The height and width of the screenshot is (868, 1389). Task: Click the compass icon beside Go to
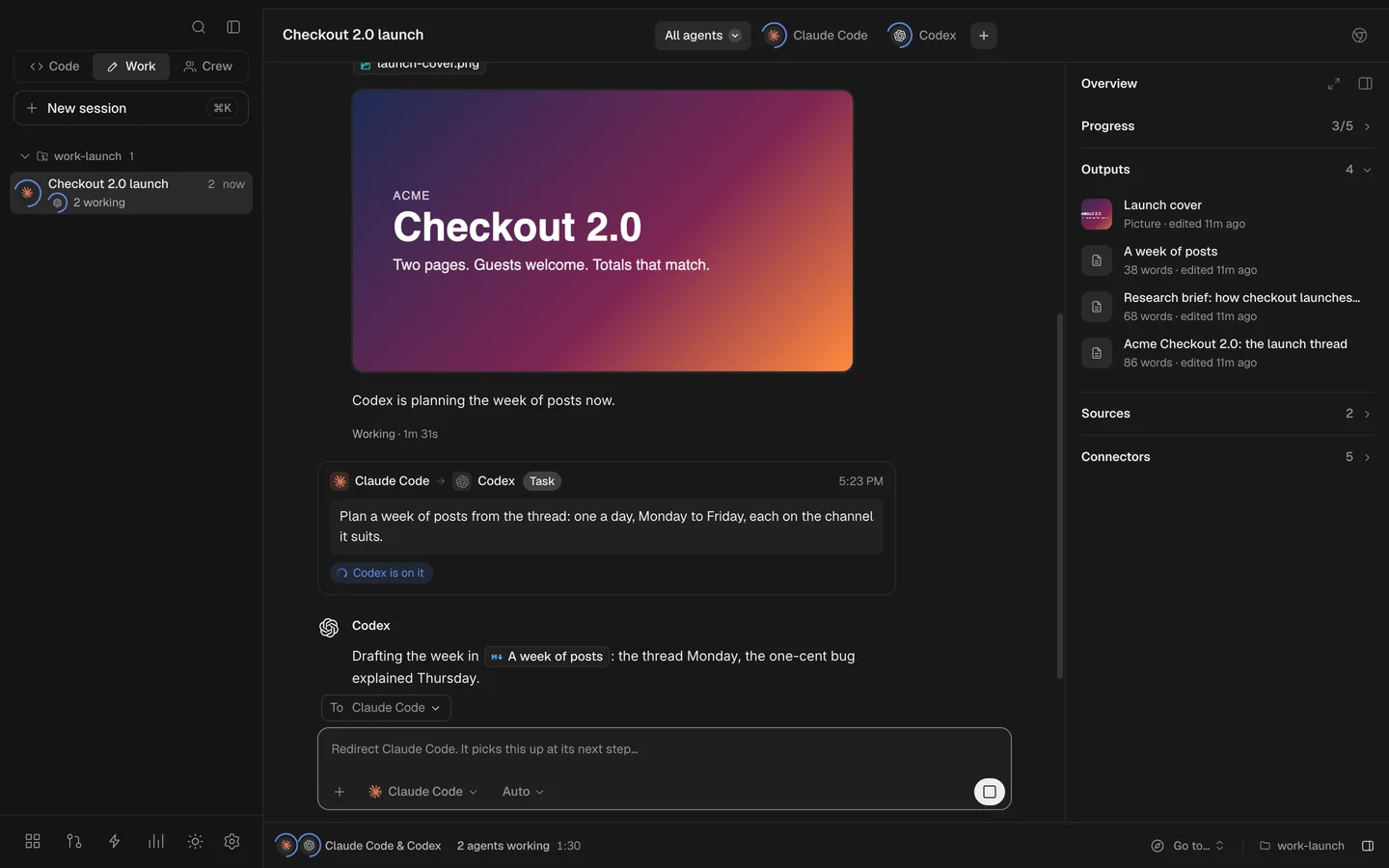click(1157, 846)
